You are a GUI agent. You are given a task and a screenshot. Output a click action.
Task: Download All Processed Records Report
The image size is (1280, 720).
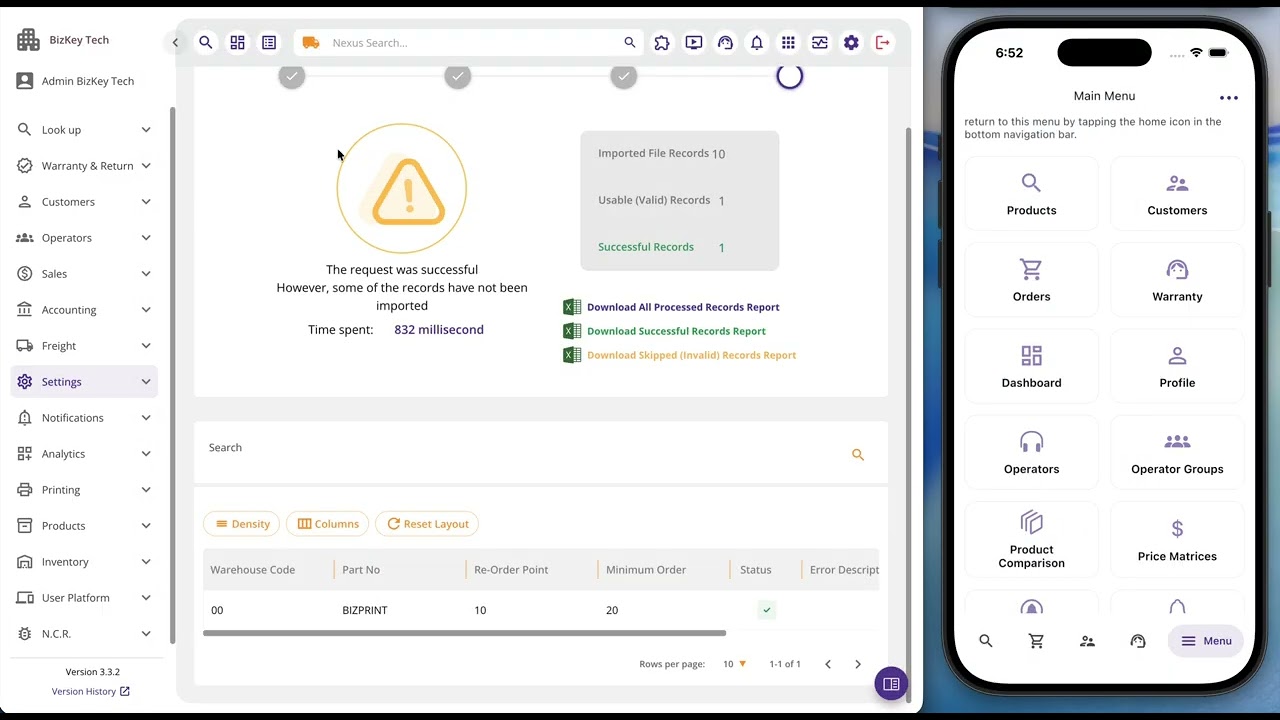(671, 307)
